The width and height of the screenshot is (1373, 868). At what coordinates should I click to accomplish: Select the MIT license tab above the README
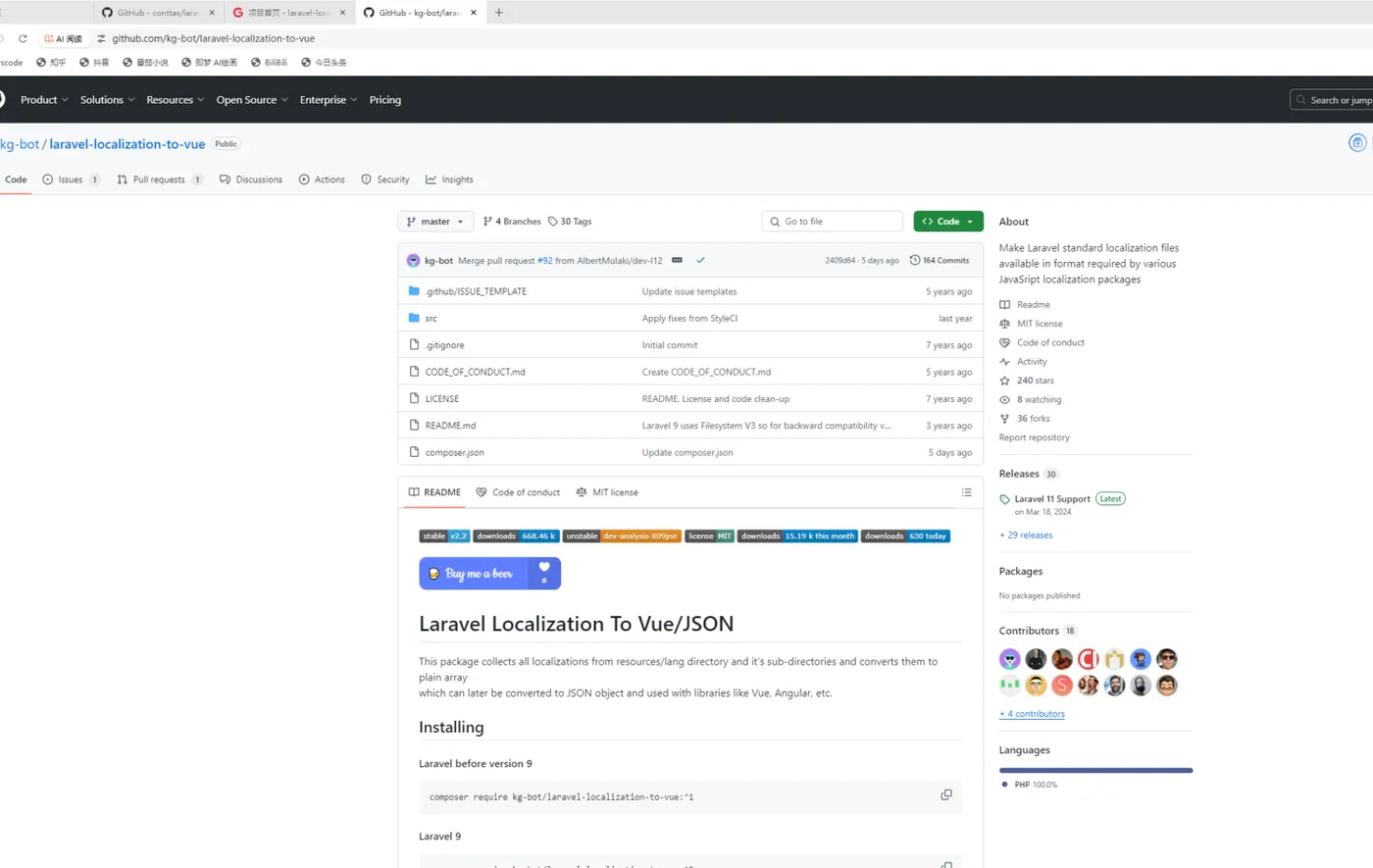click(607, 492)
